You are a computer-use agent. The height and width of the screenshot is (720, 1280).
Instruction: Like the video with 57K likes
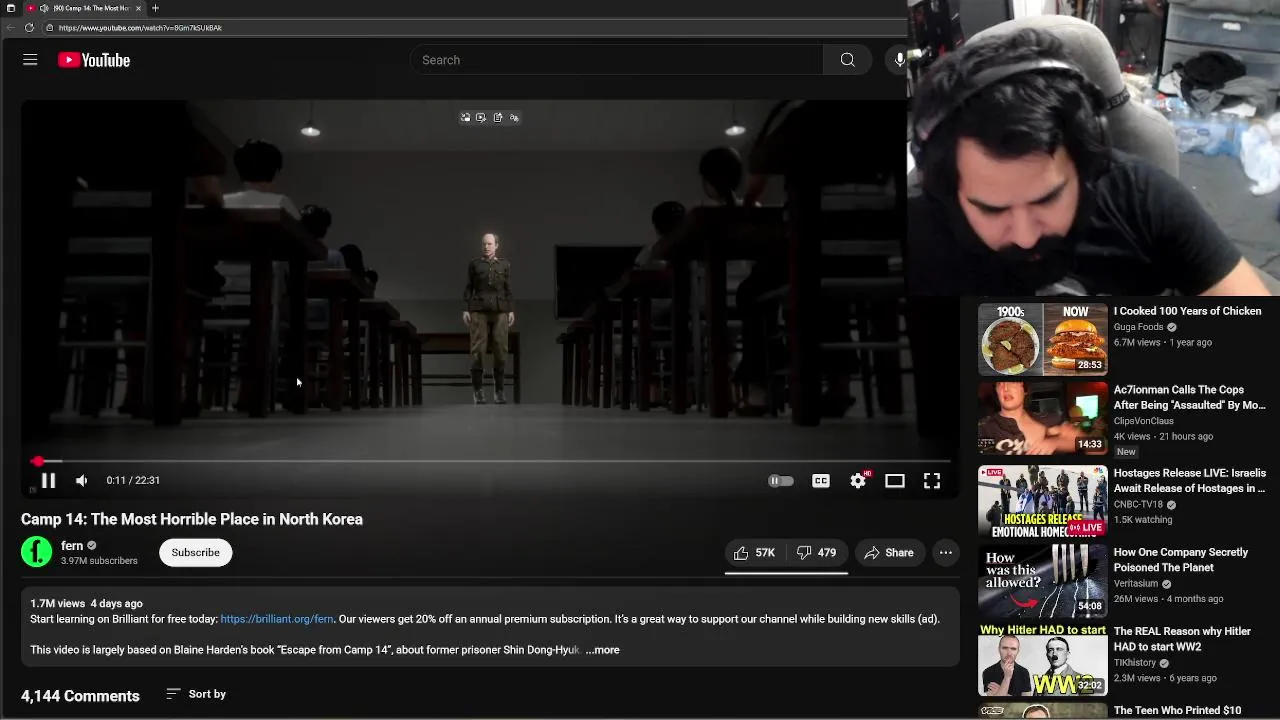[755, 553]
